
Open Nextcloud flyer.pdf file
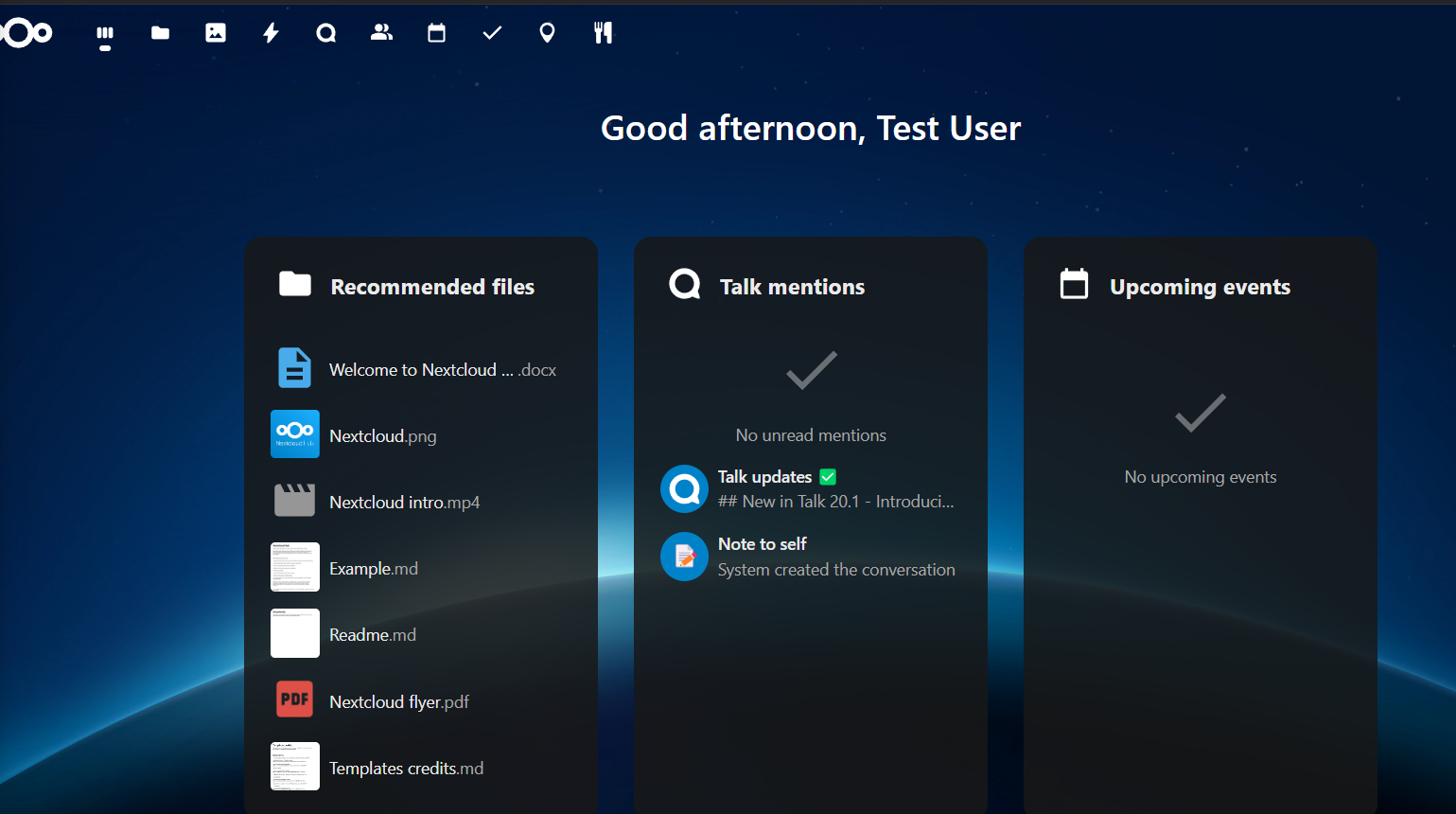pyautogui.click(x=421, y=699)
